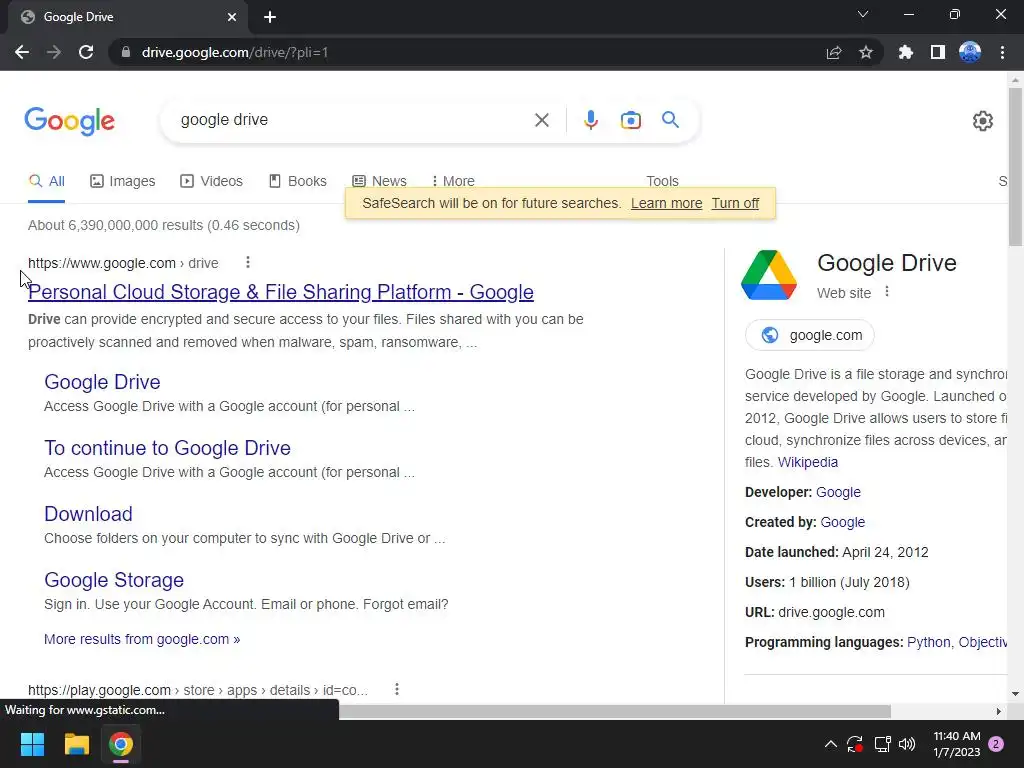Click the results count text
This screenshot has width=1024, height=768.
point(164,225)
